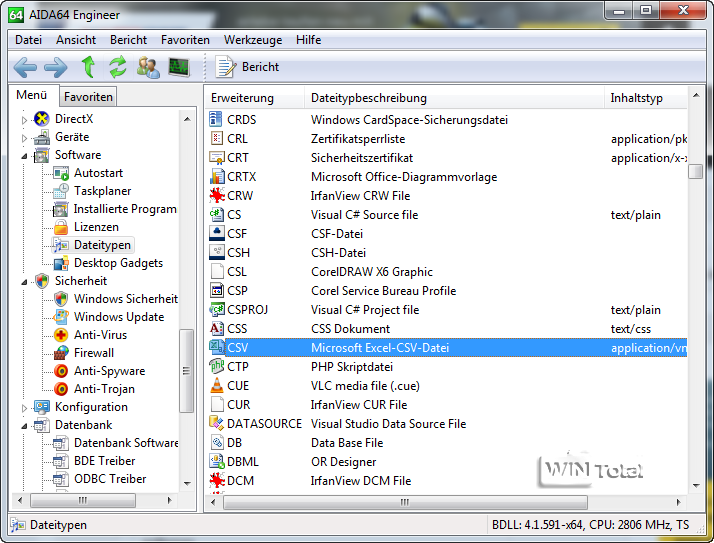Click the Taskplaner clock icon
714x543 pixels.
click(61, 191)
